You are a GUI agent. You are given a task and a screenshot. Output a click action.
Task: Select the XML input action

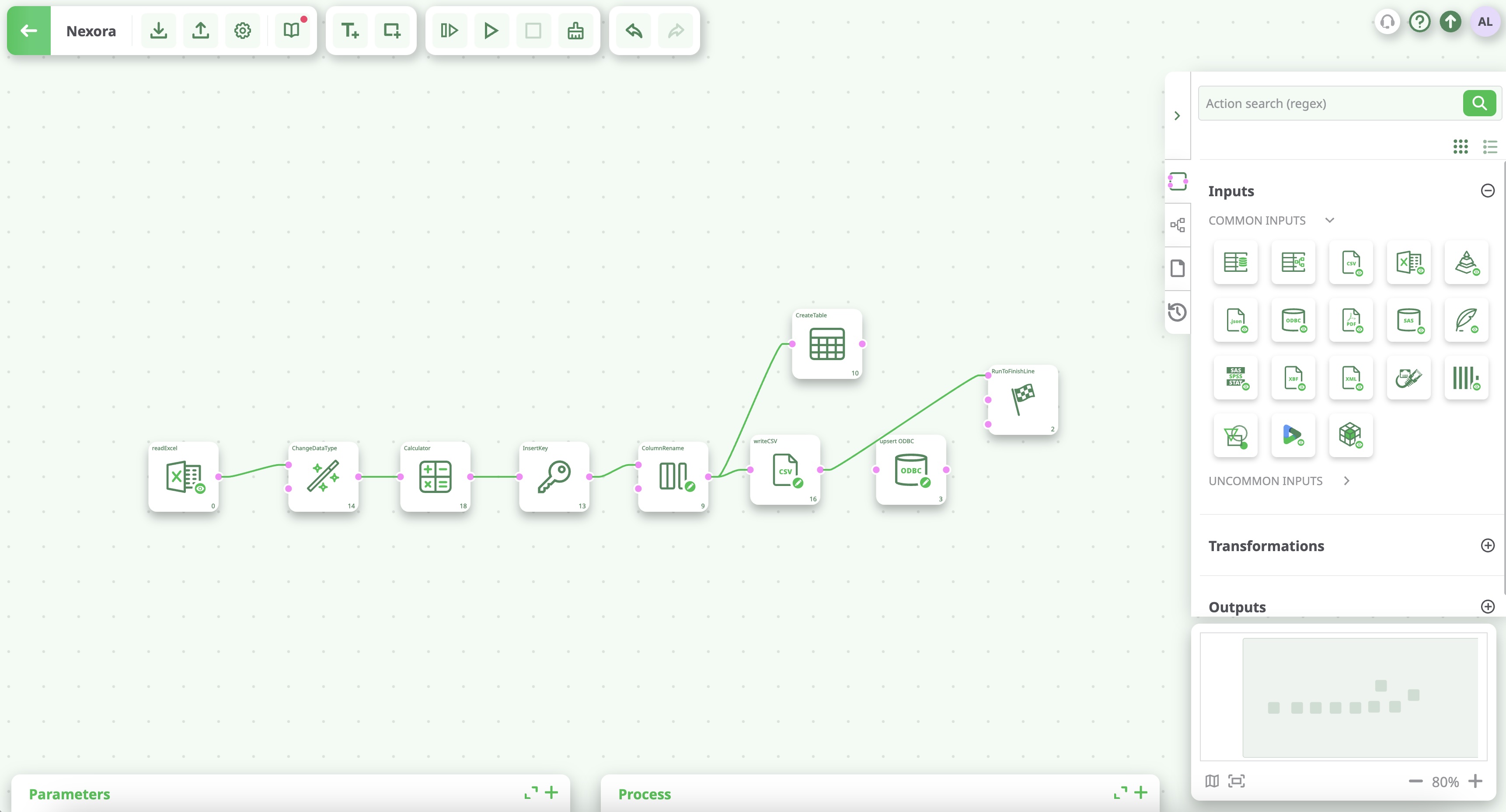(x=1351, y=378)
